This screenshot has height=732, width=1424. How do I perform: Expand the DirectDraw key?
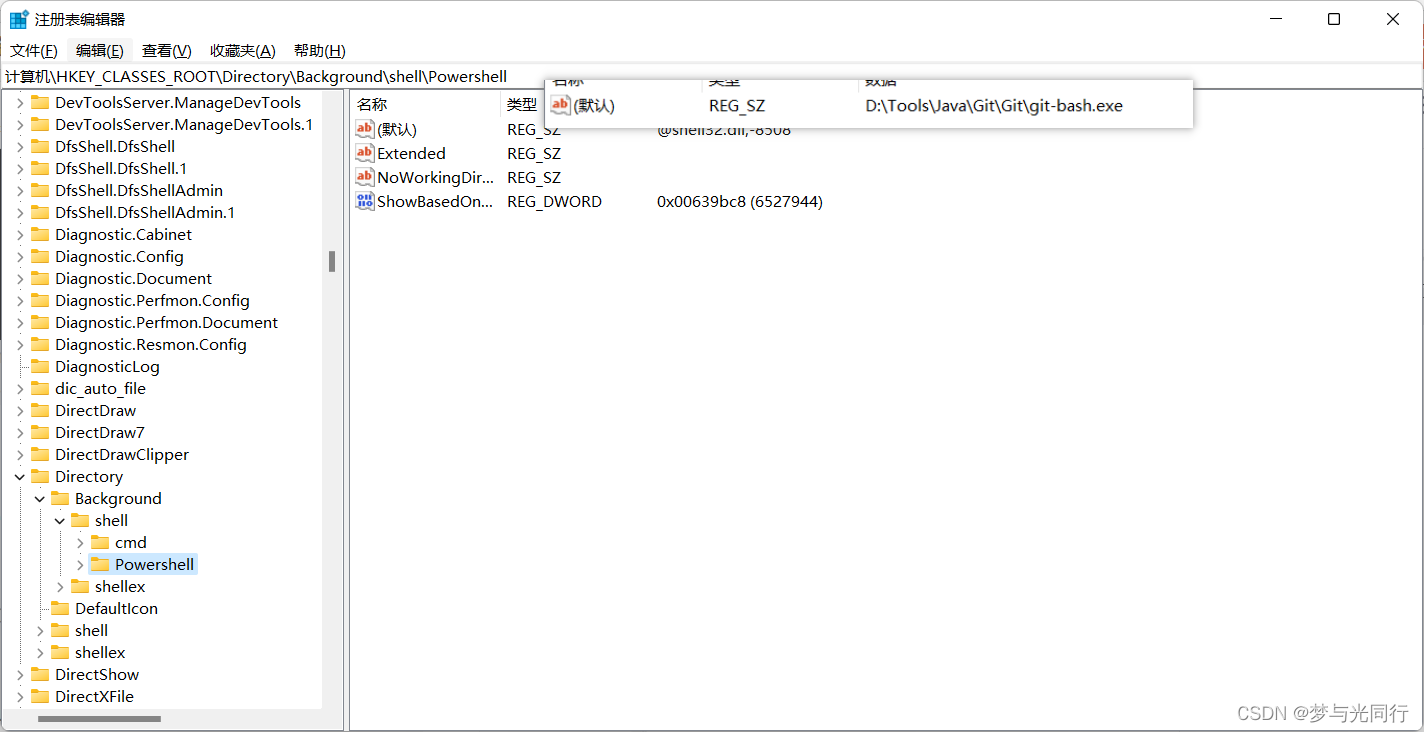(x=20, y=411)
